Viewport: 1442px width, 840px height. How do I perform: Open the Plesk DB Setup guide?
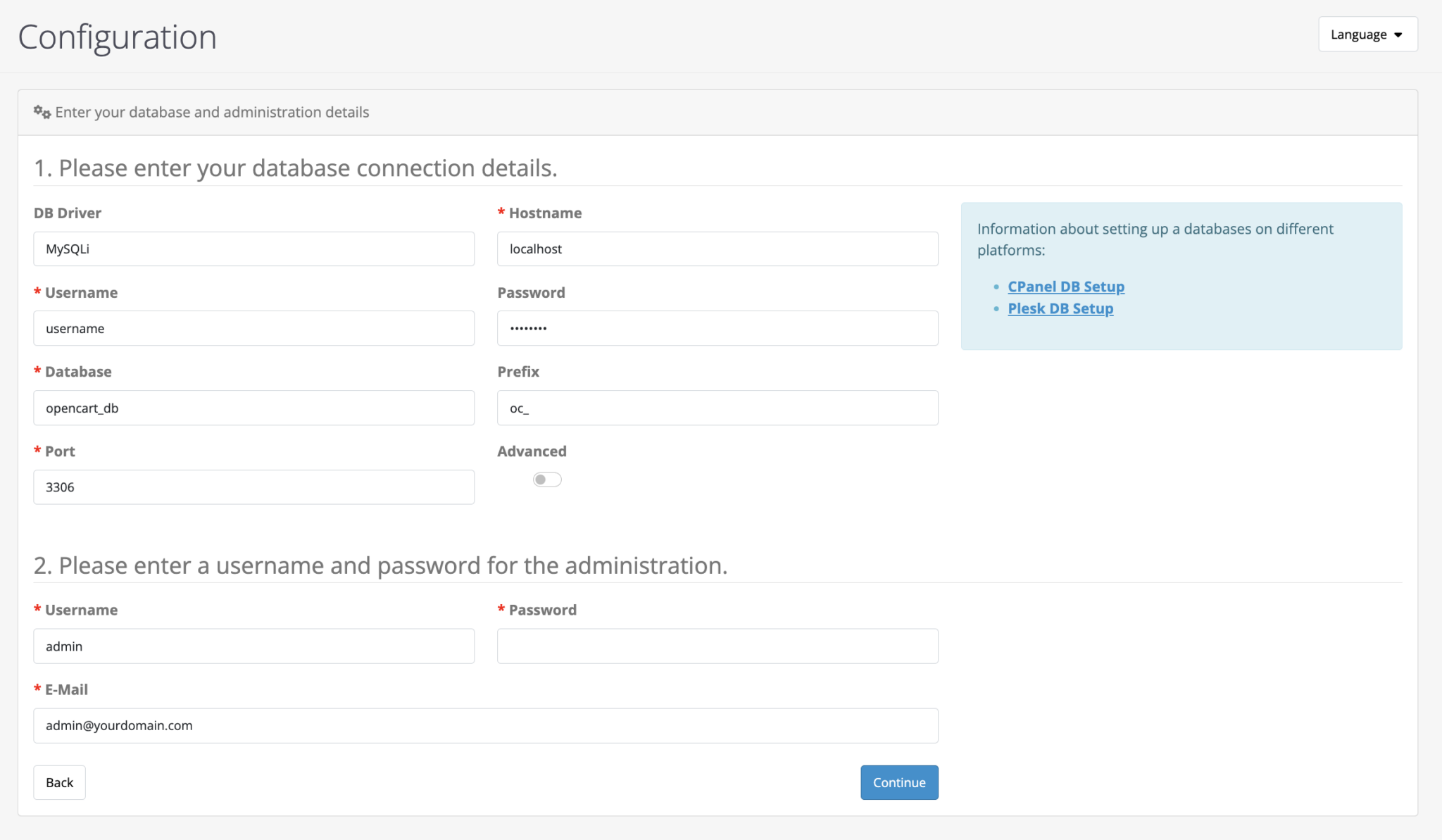[1060, 308]
